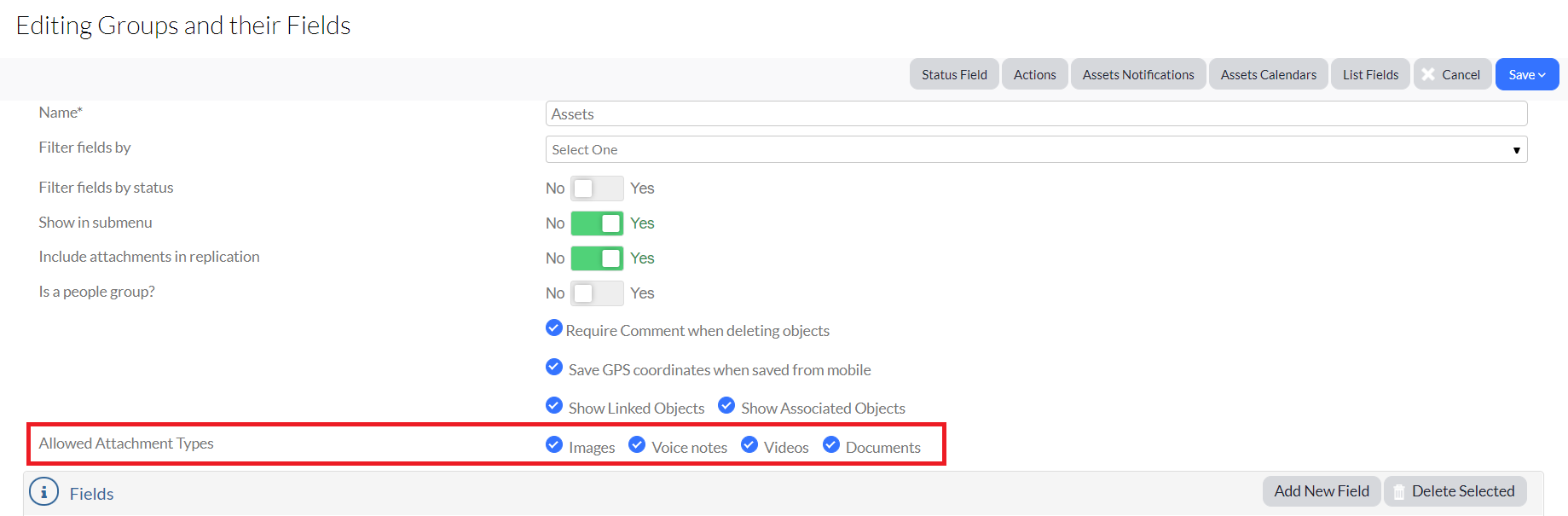Toggle the Show Linked Objects checkbox
The height and width of the screenshot is (516, 1568).
click(554, 405)
